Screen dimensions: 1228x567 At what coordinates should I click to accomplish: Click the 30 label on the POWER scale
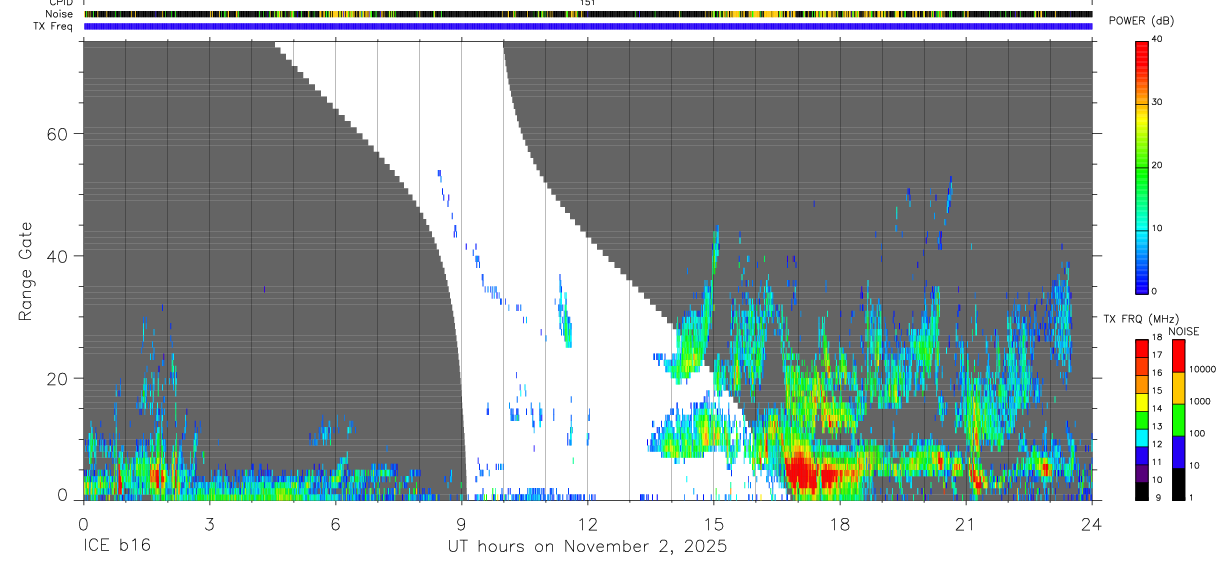tap(1159, 102)
